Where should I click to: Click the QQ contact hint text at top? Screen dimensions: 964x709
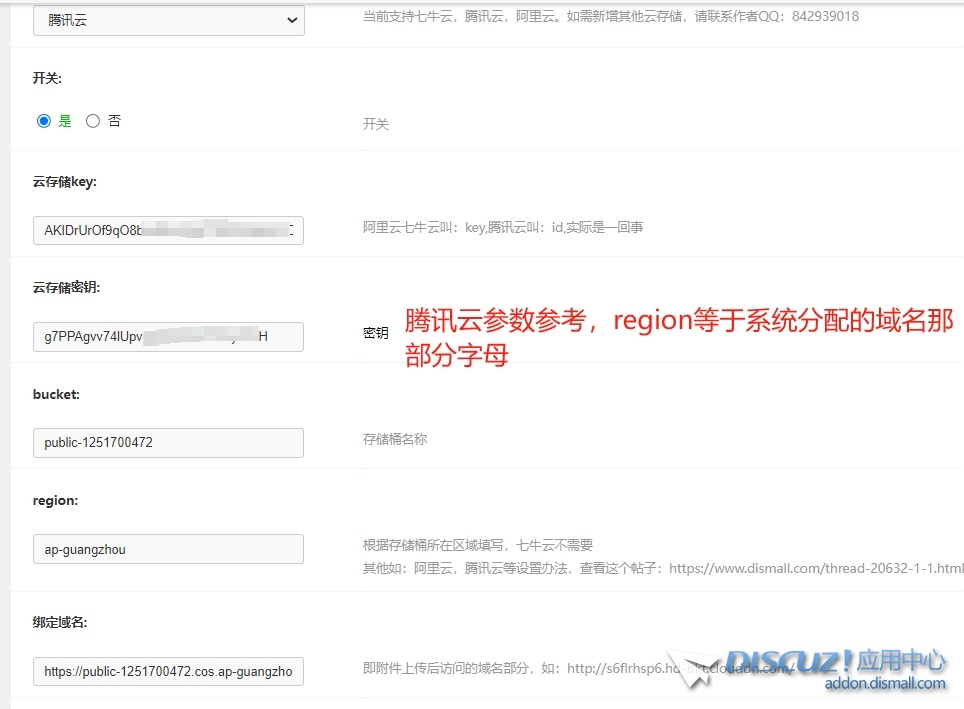pos(610,16)
